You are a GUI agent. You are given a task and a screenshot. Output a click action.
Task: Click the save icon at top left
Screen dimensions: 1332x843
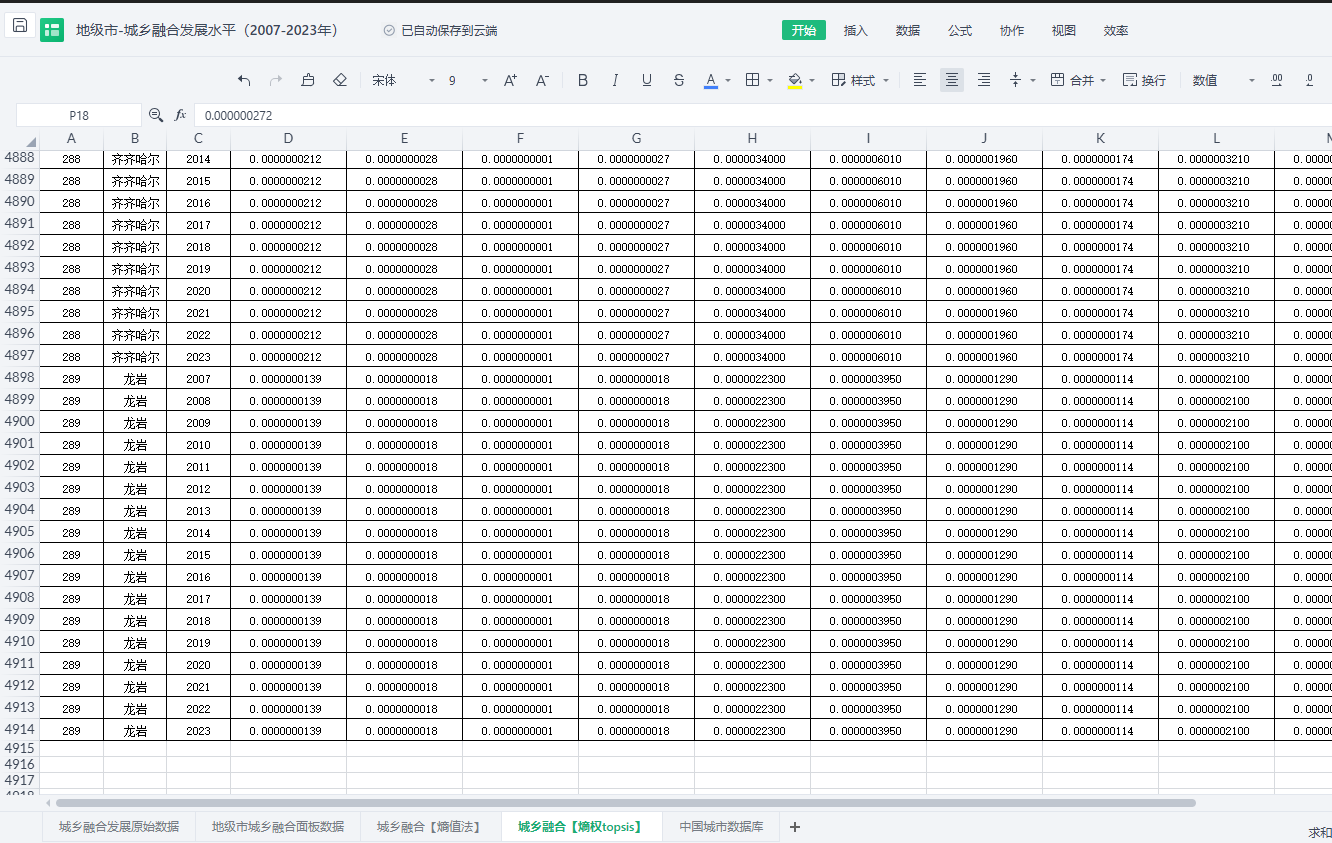coord(20,25)
